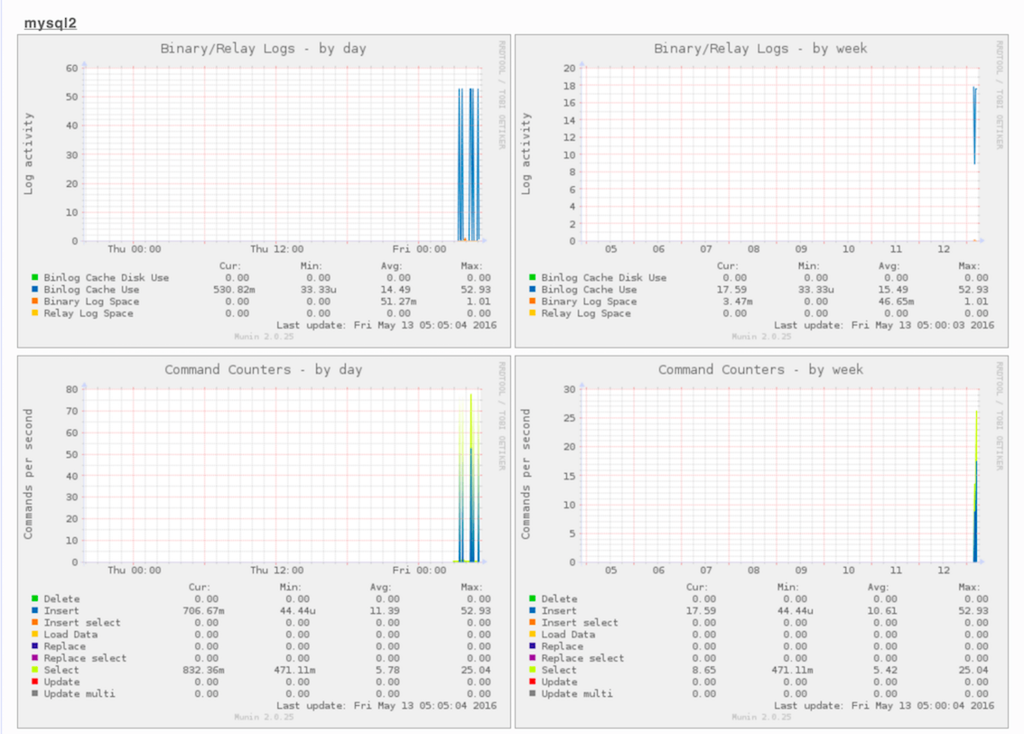
Task: Click the Insert current value 706.67m
Action: tap(203, 611)
